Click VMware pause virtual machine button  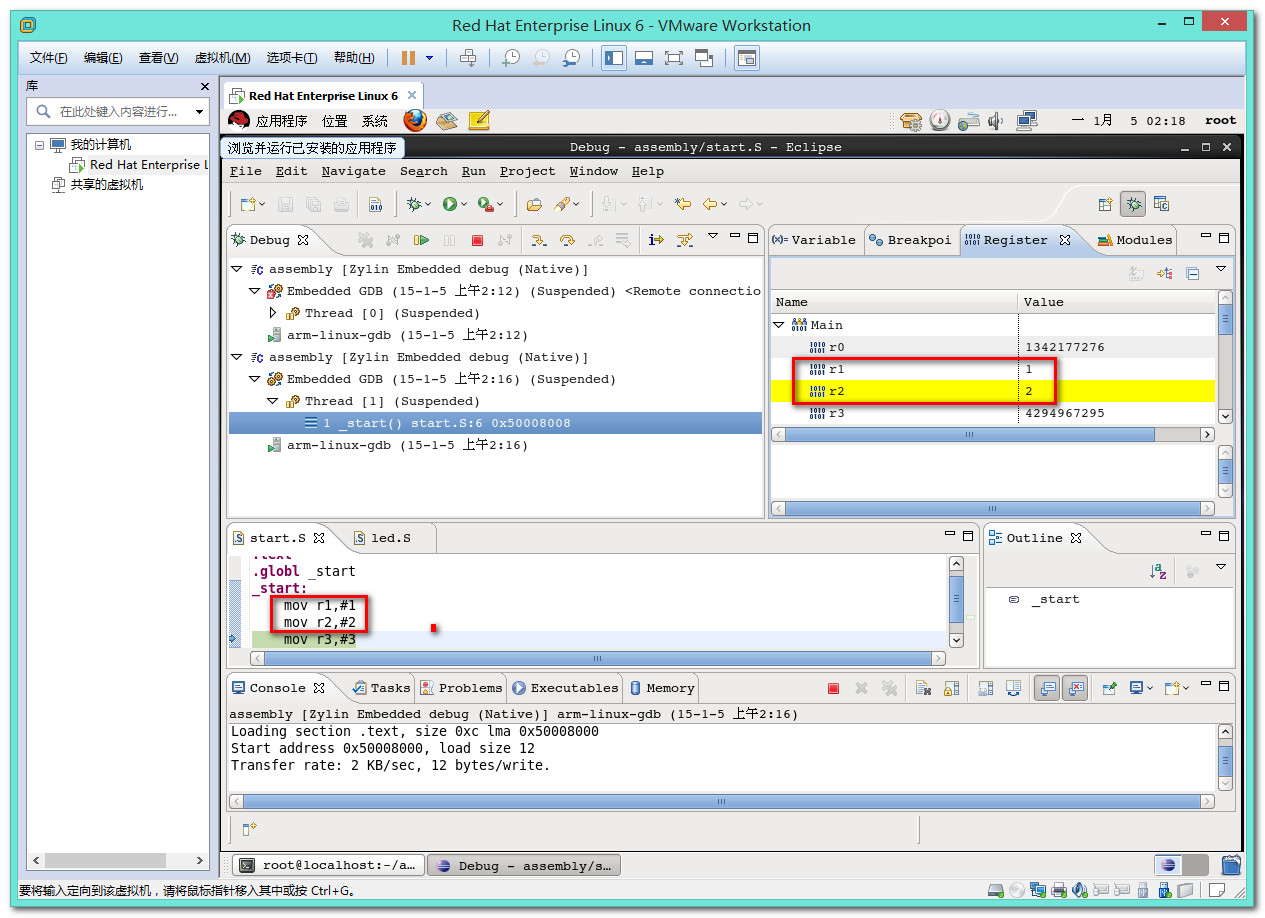[408, 58]
